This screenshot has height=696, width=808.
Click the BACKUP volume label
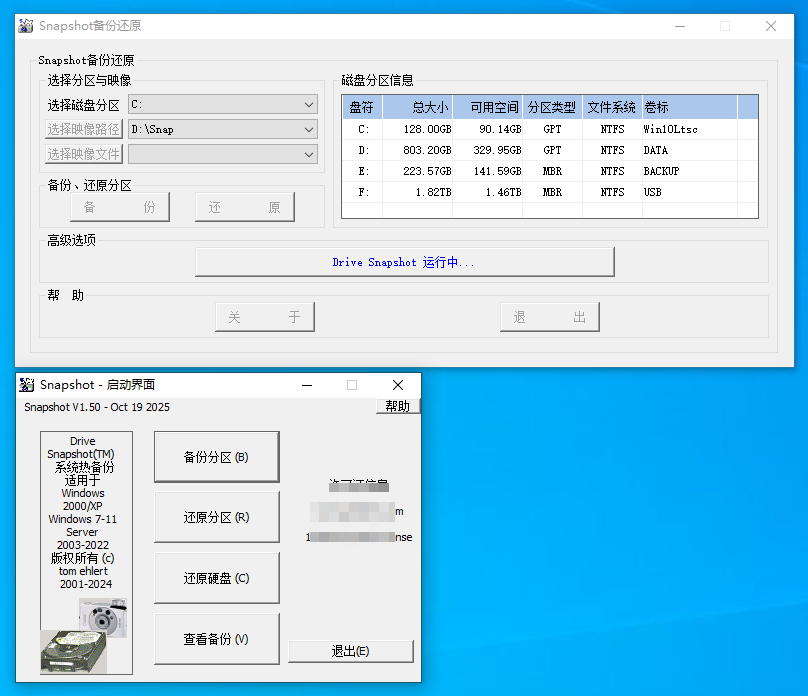(x=661, y=171)
